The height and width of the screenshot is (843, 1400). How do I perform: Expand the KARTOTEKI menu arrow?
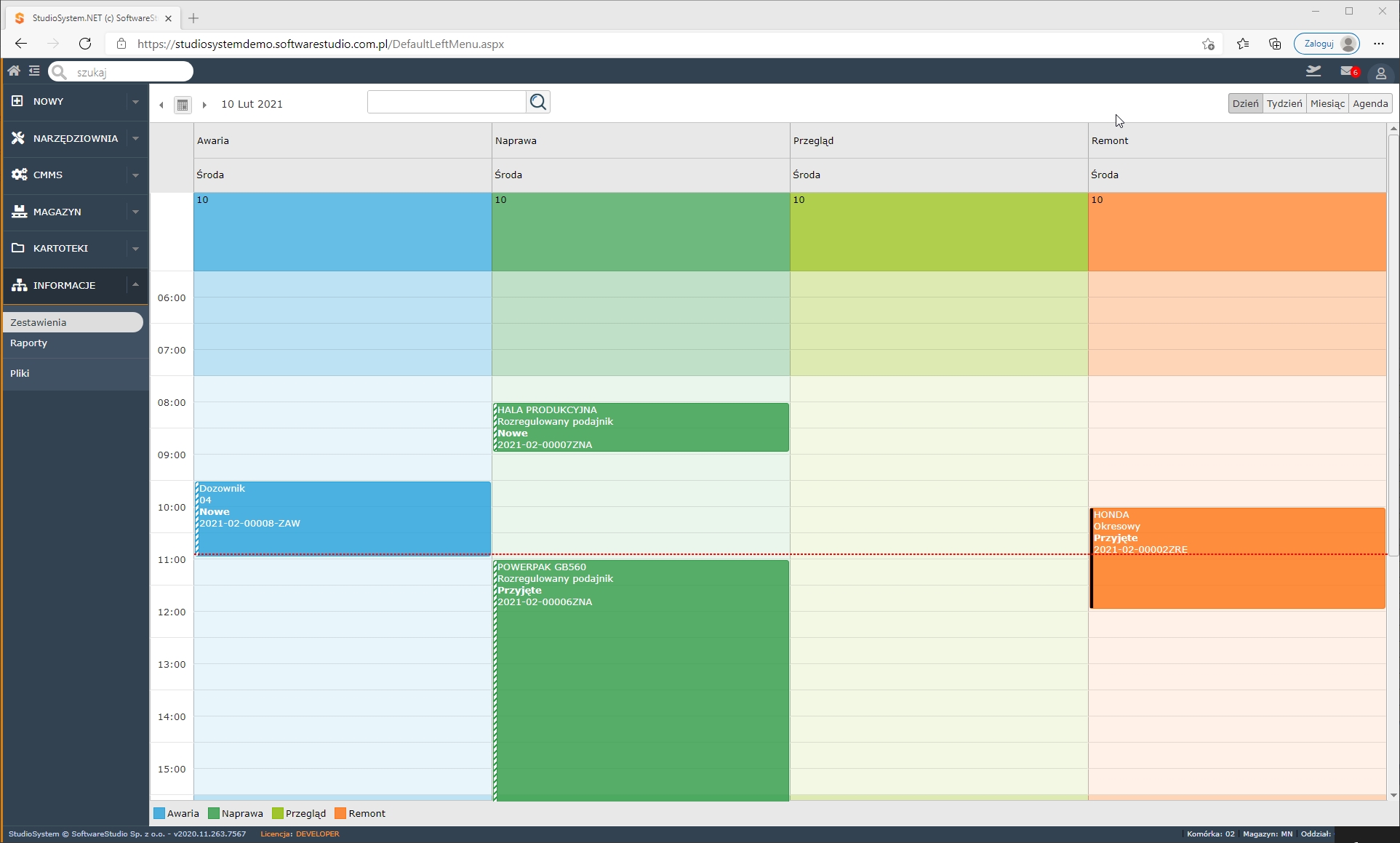pyautogui.click(x=135, y=249)
